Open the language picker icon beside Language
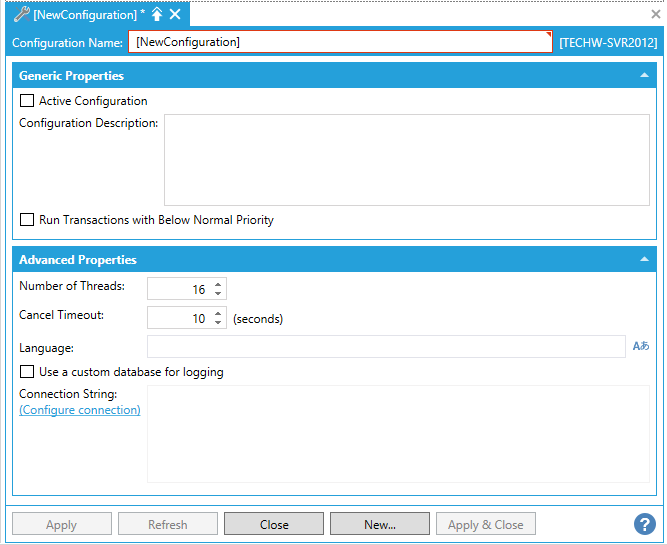This screenshot has width=667, height=545. click(x=641, y=347)
